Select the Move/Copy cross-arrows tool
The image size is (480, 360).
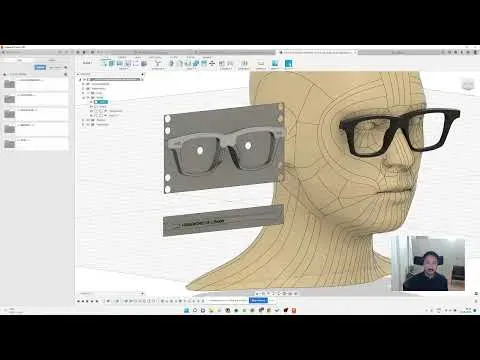click(x=212, y=63)
